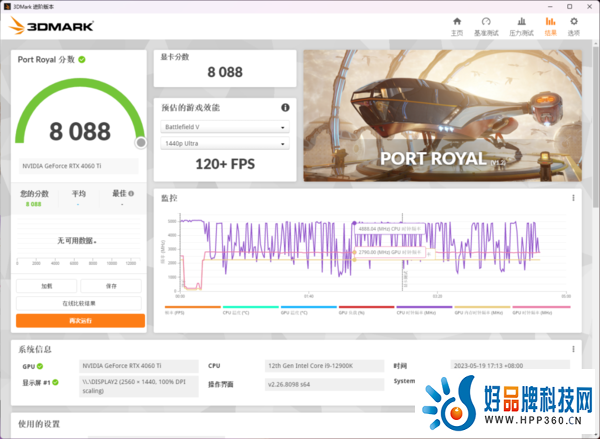
Task: Toggle the purple CPU 时钟频率 legend
Action: (x=424, y=310)
